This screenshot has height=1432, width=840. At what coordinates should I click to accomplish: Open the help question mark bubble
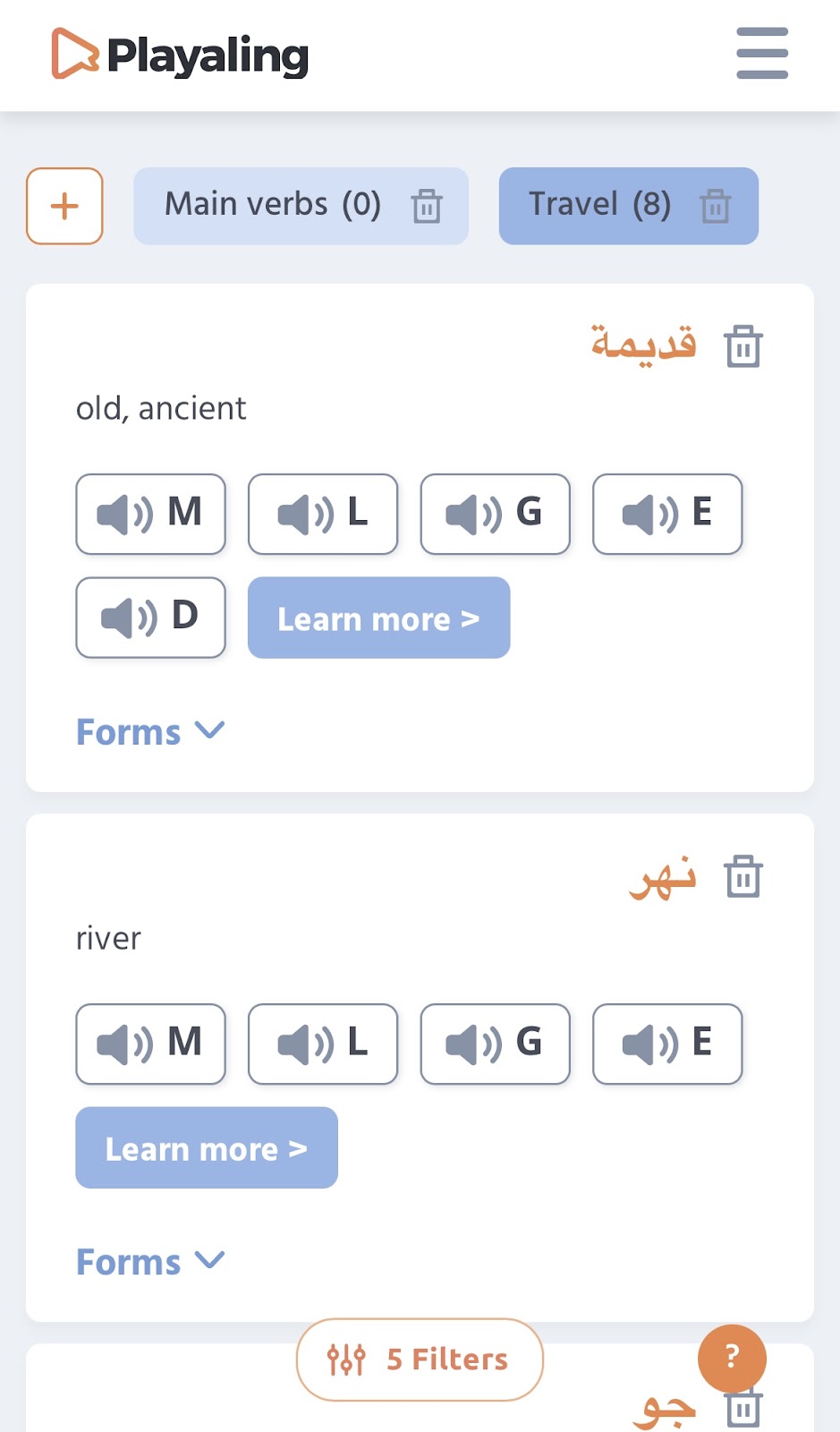pyautogui.click(x=732, y=1359)
